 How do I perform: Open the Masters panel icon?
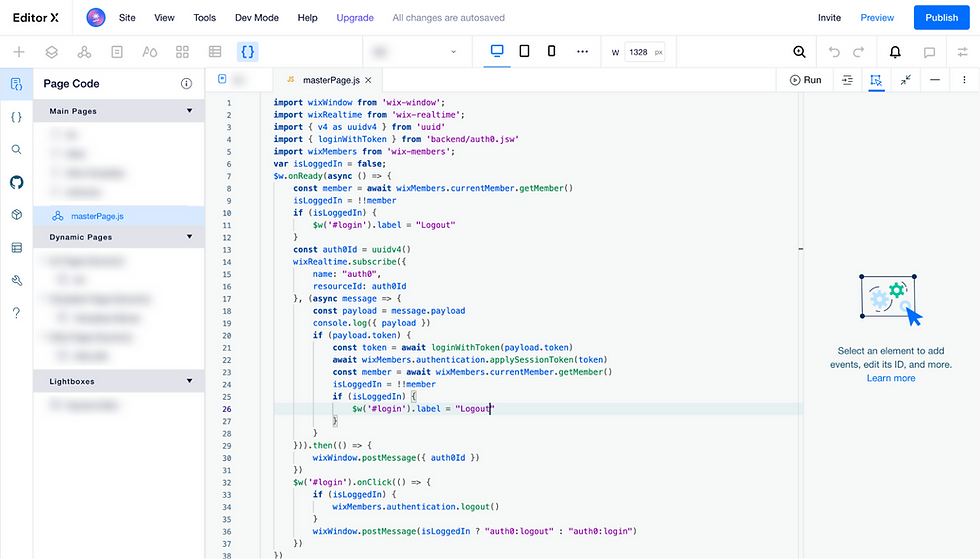click(84, 52)
